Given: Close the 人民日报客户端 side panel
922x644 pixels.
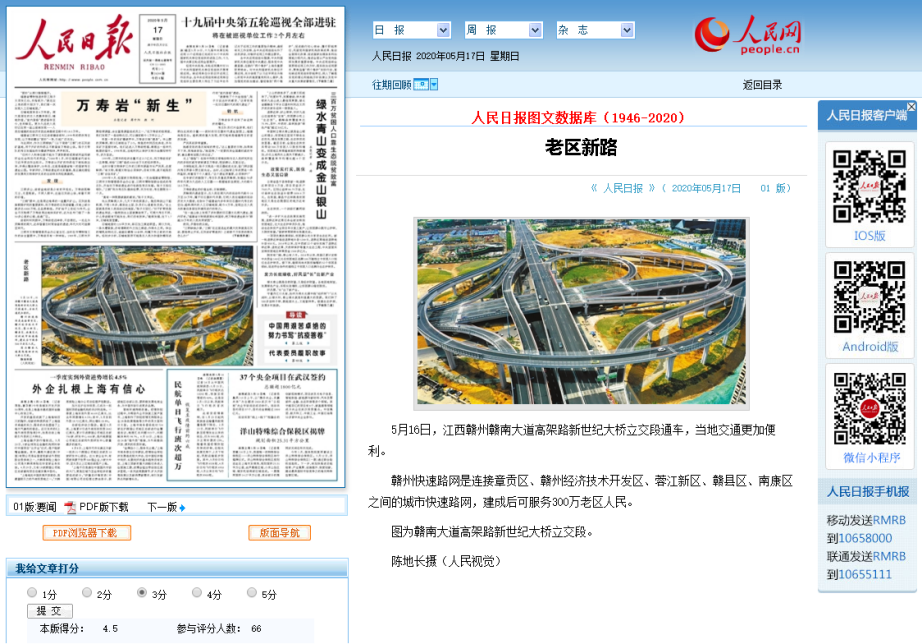Looking at the screenshot, I should (x=911, y=107).
